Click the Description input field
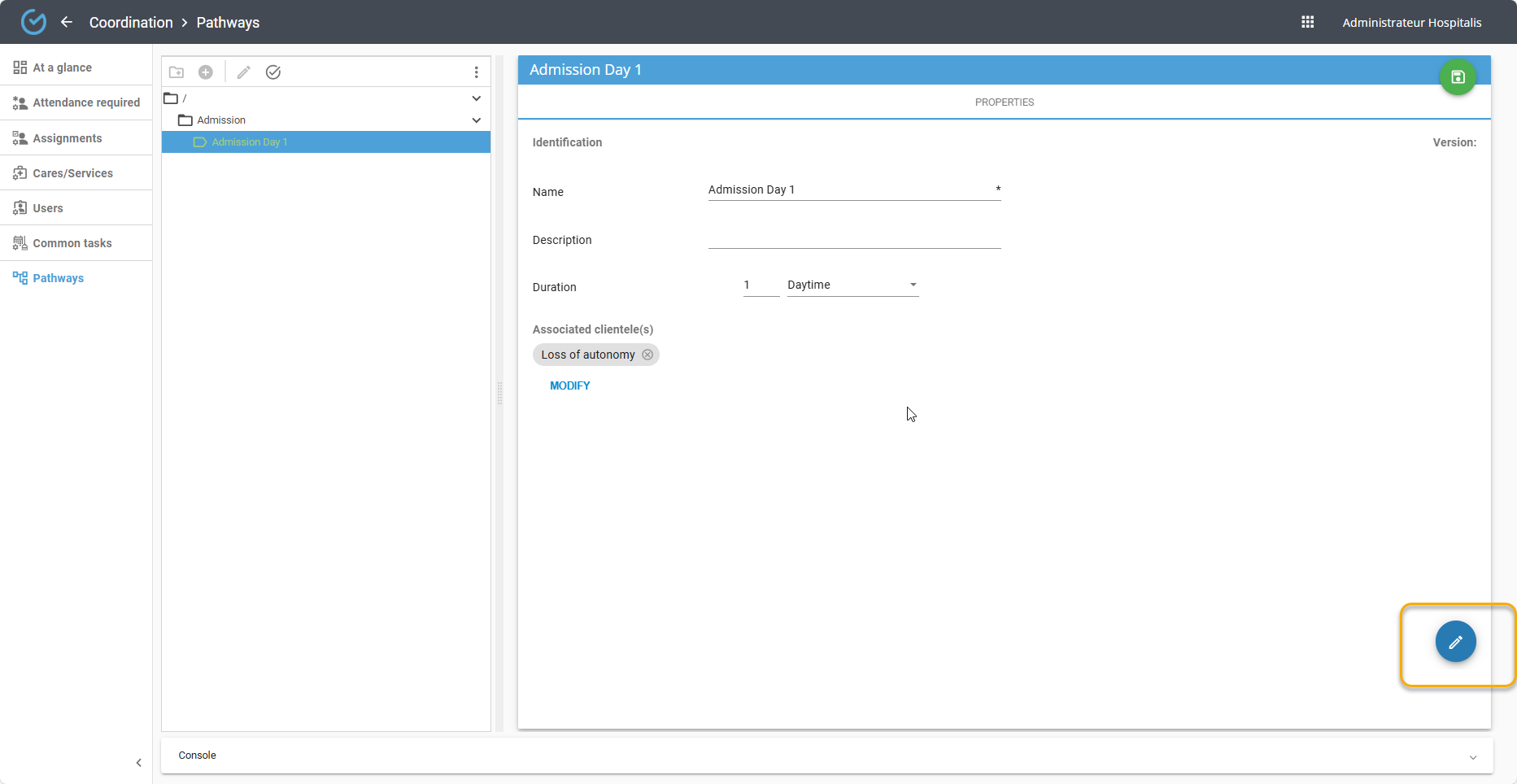Screen dimensions: 1517x784 [x=854, y=238]
